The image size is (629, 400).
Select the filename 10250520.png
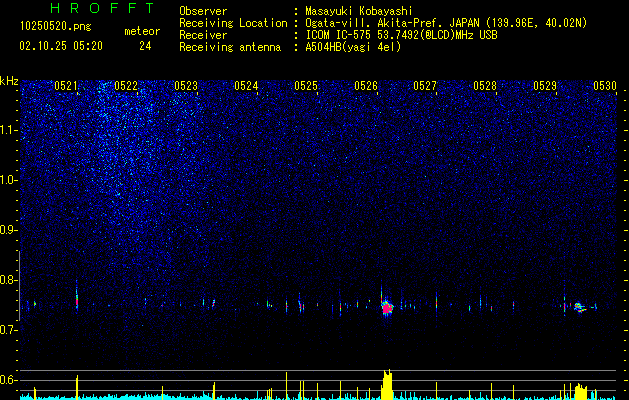coord(56,27)
